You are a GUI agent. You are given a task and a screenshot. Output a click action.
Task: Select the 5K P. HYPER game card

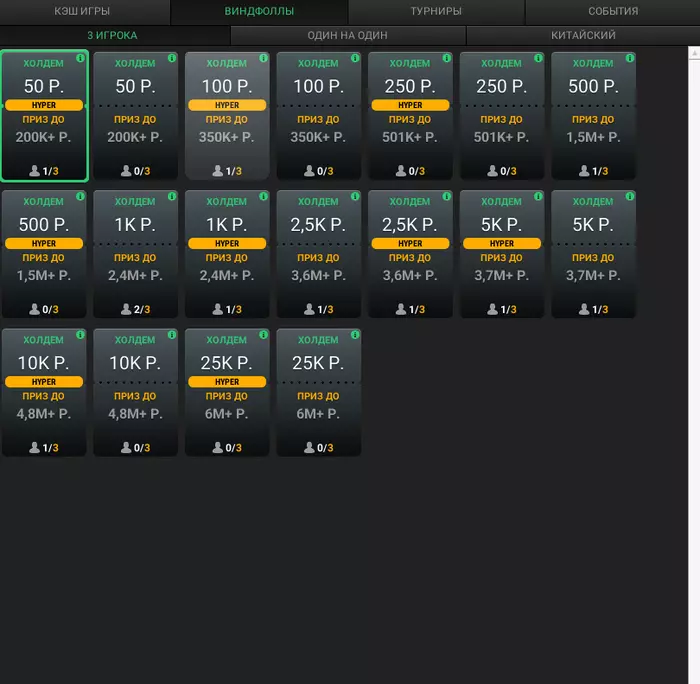point(502,254)
